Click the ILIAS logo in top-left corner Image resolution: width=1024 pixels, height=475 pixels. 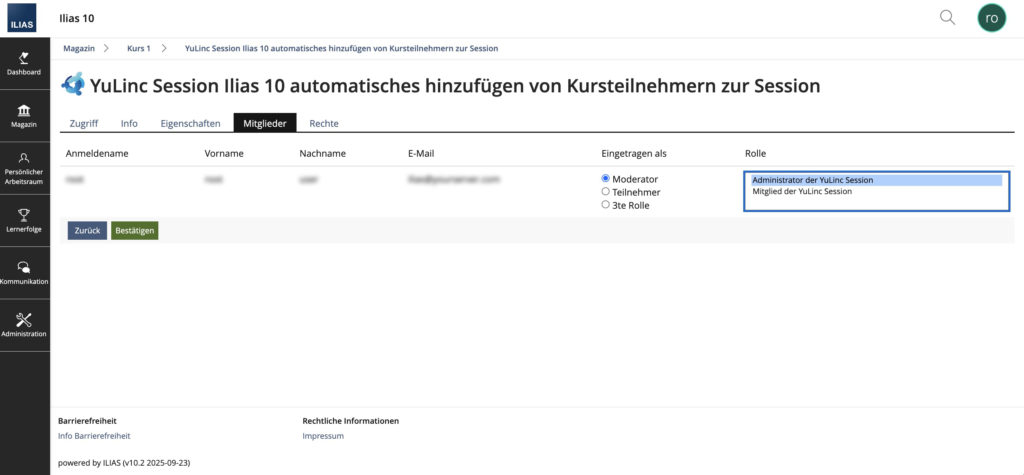pos(24,18)
